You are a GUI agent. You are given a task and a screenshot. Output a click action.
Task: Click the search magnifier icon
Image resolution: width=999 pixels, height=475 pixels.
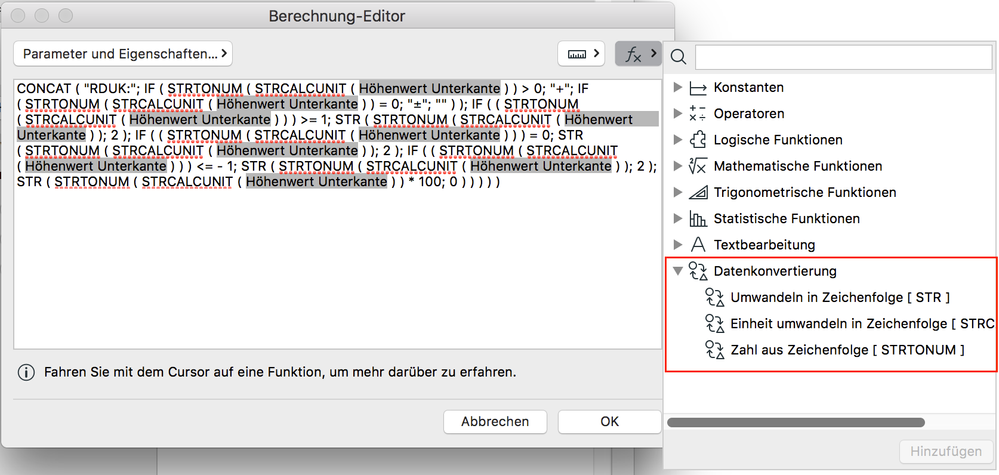click(679, 57)
